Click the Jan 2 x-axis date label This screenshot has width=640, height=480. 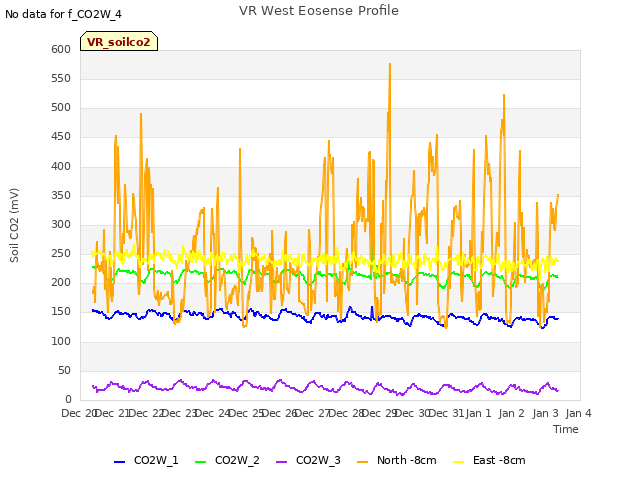[x=511, y=413]
